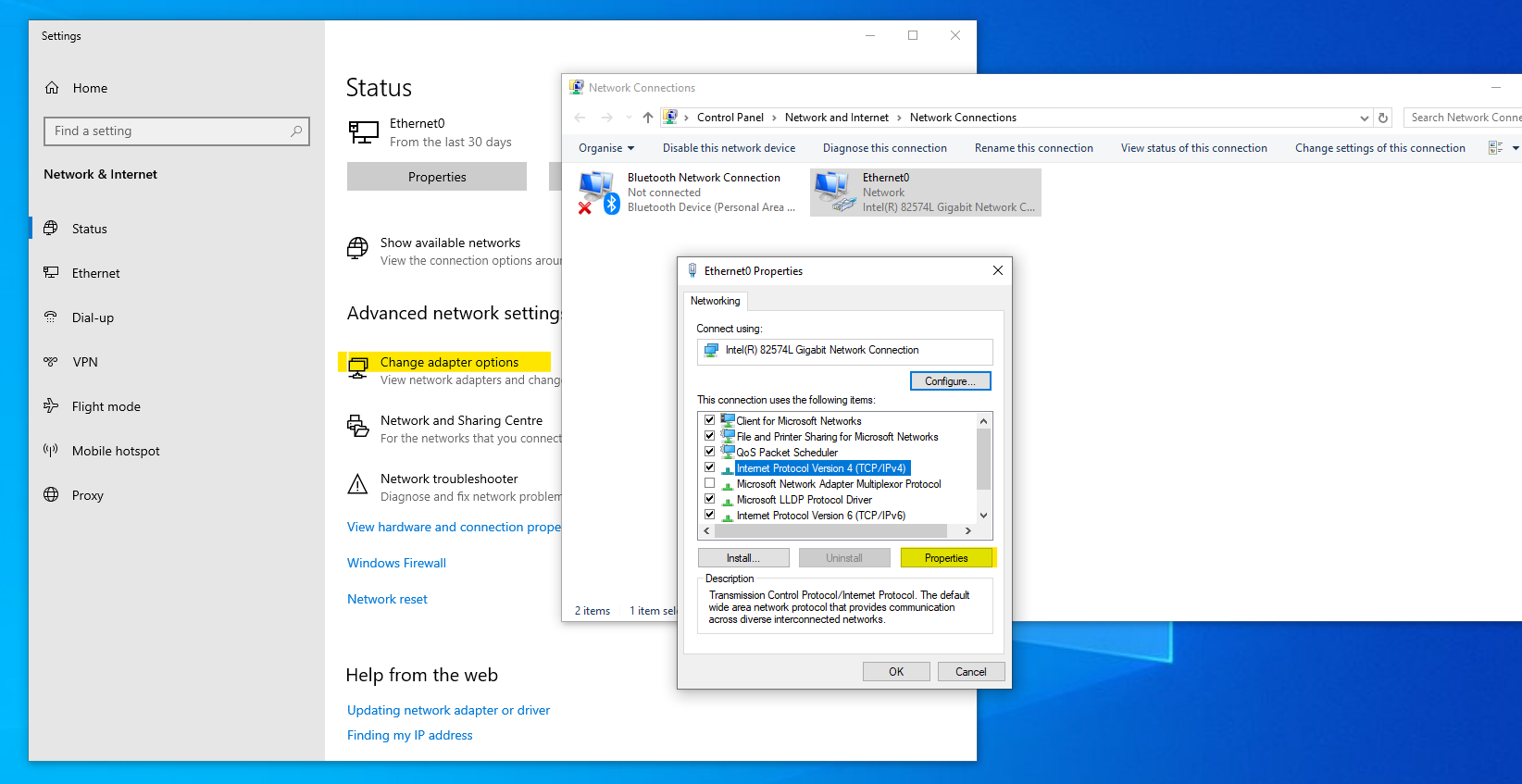The width and height of the screenshot is (1522, 784).
Task: Select Flight mode in sidebar
Action: pos(106,406)
